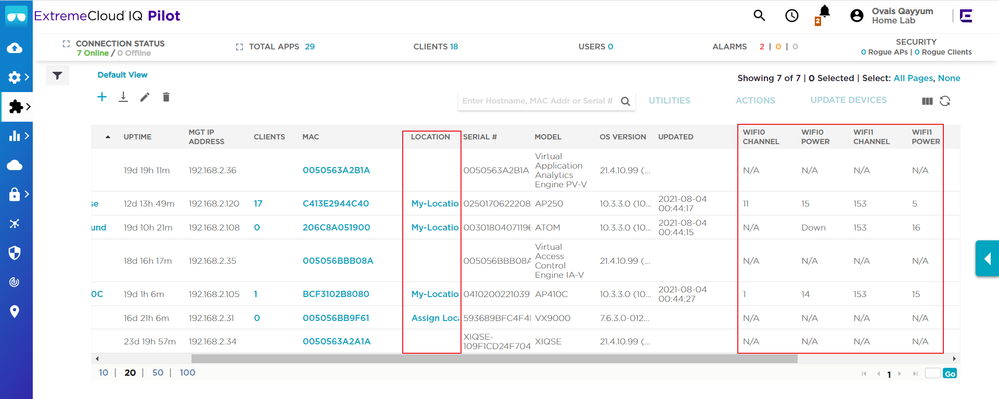The width and height of the screenshot is (999, 399).
Task: Open the Configure gear sidebar icon
Action: point(15,78)
